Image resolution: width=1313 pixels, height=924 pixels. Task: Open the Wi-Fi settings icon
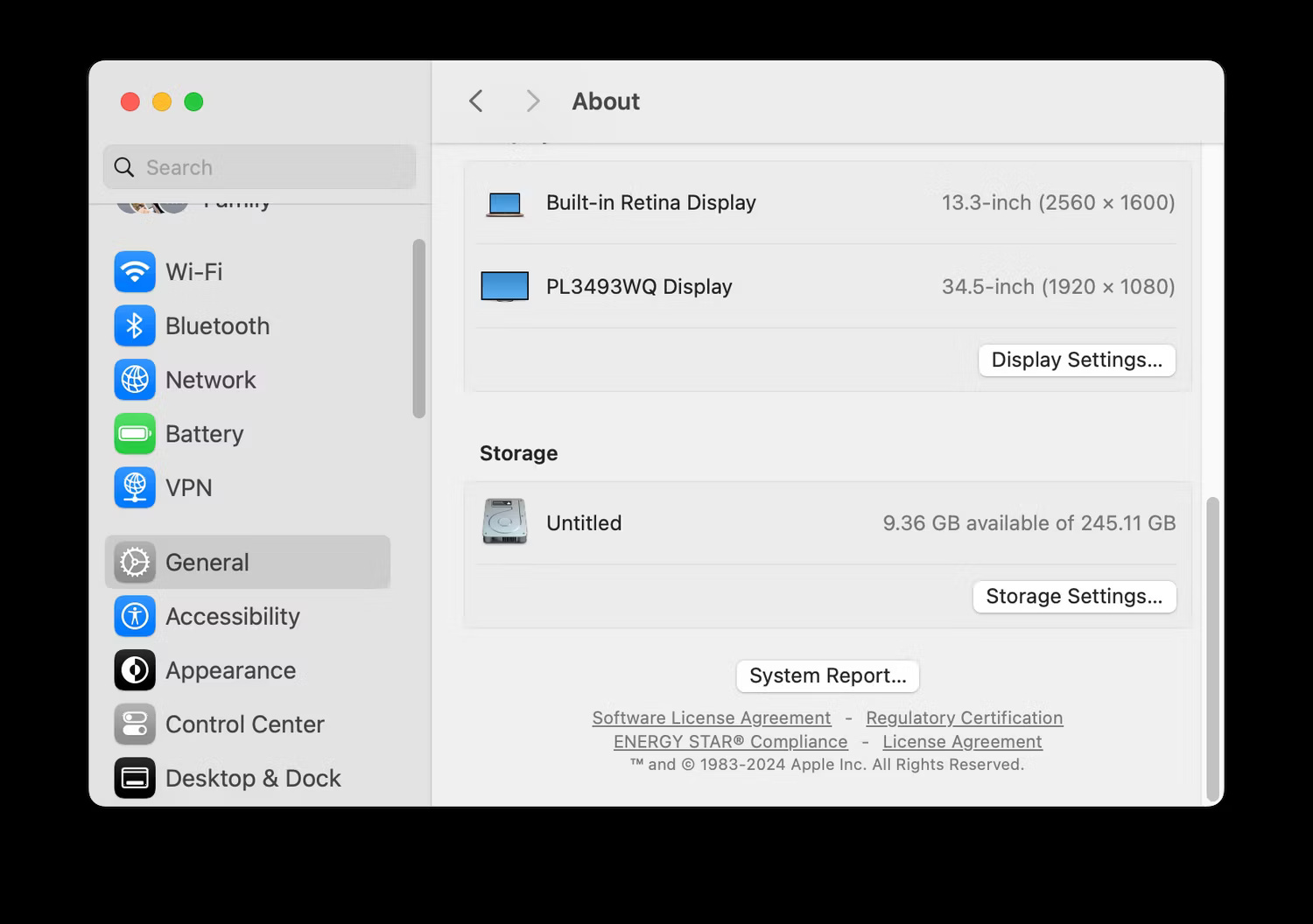[135, 272]
